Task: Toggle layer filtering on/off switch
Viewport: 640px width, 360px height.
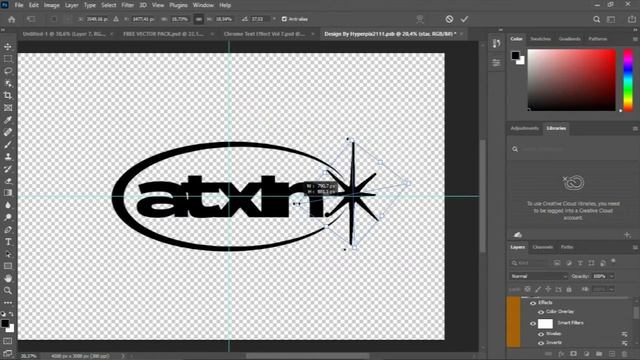Action: pos(613,261)
